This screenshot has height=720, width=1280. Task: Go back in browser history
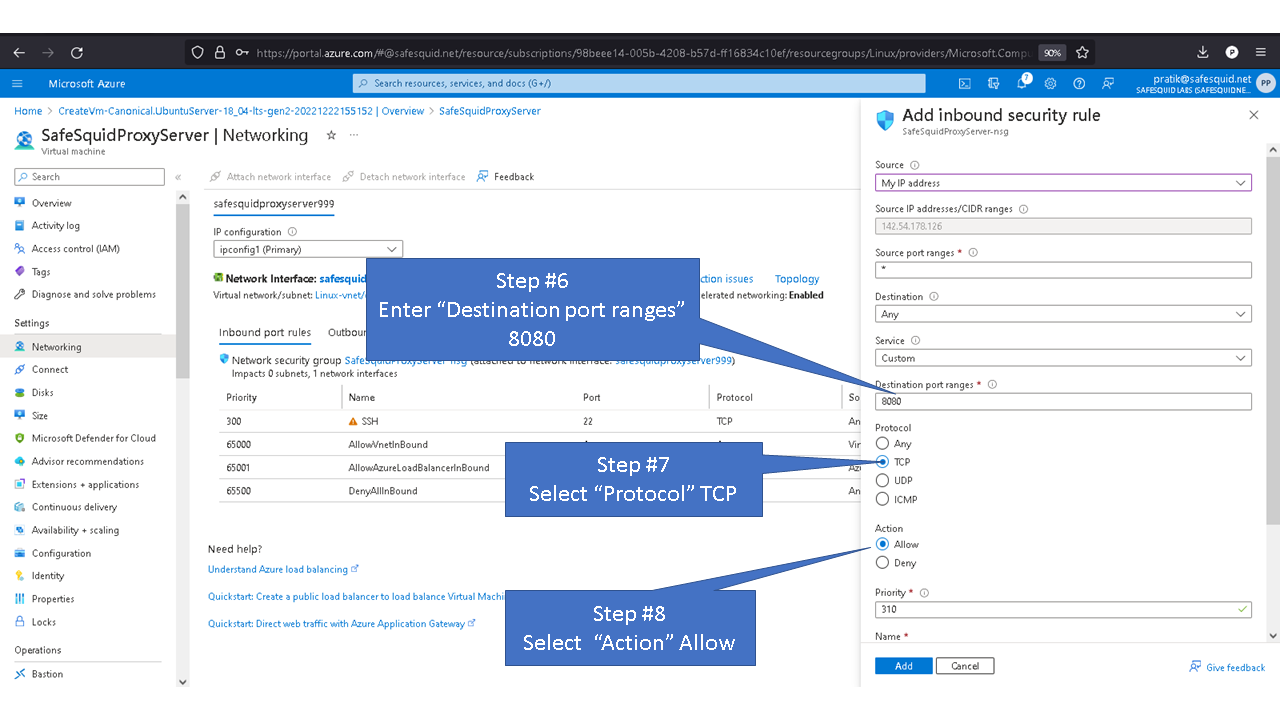click(x=20, y=52)
